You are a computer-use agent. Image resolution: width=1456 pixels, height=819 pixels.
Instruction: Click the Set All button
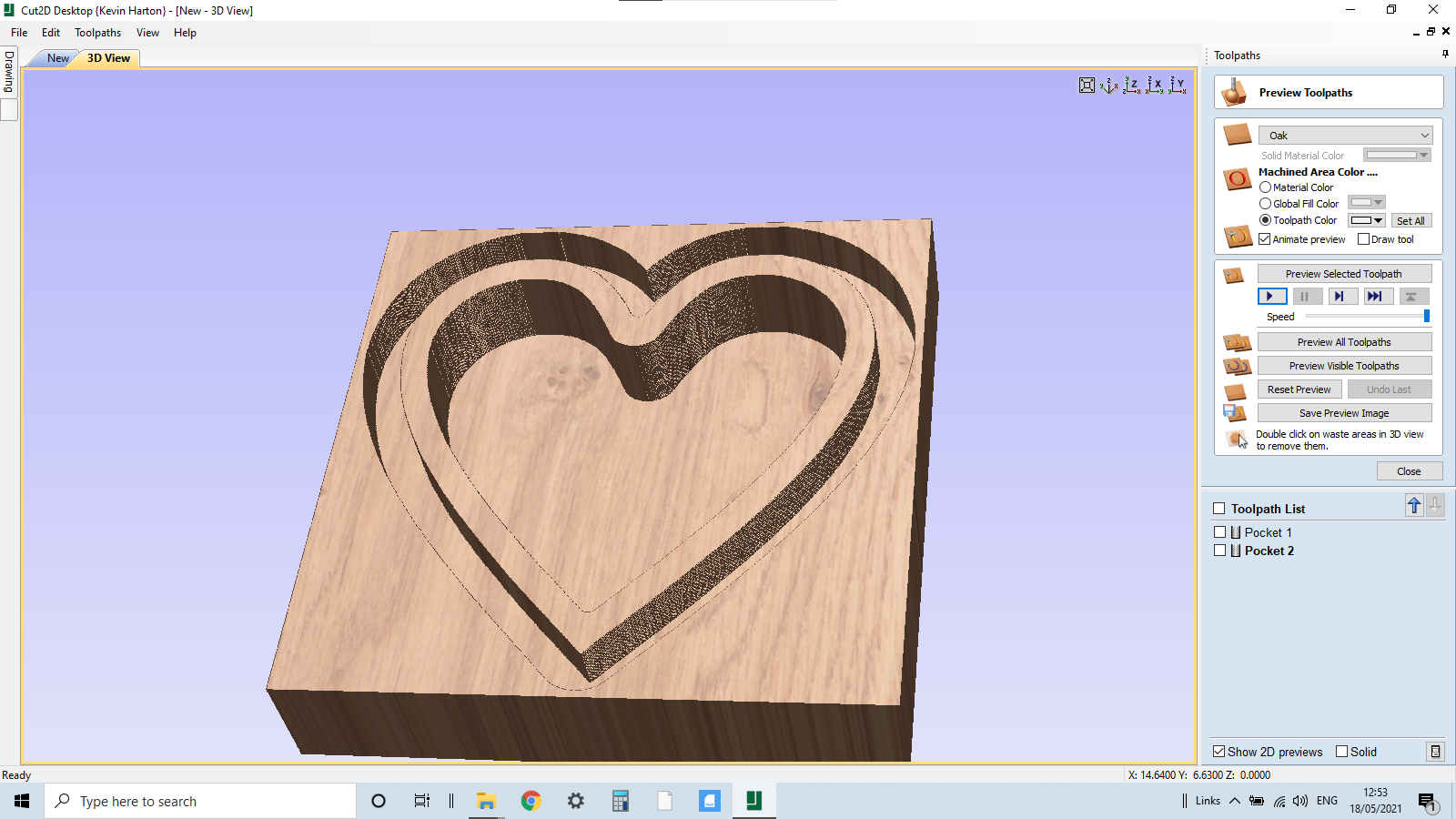1410,221
